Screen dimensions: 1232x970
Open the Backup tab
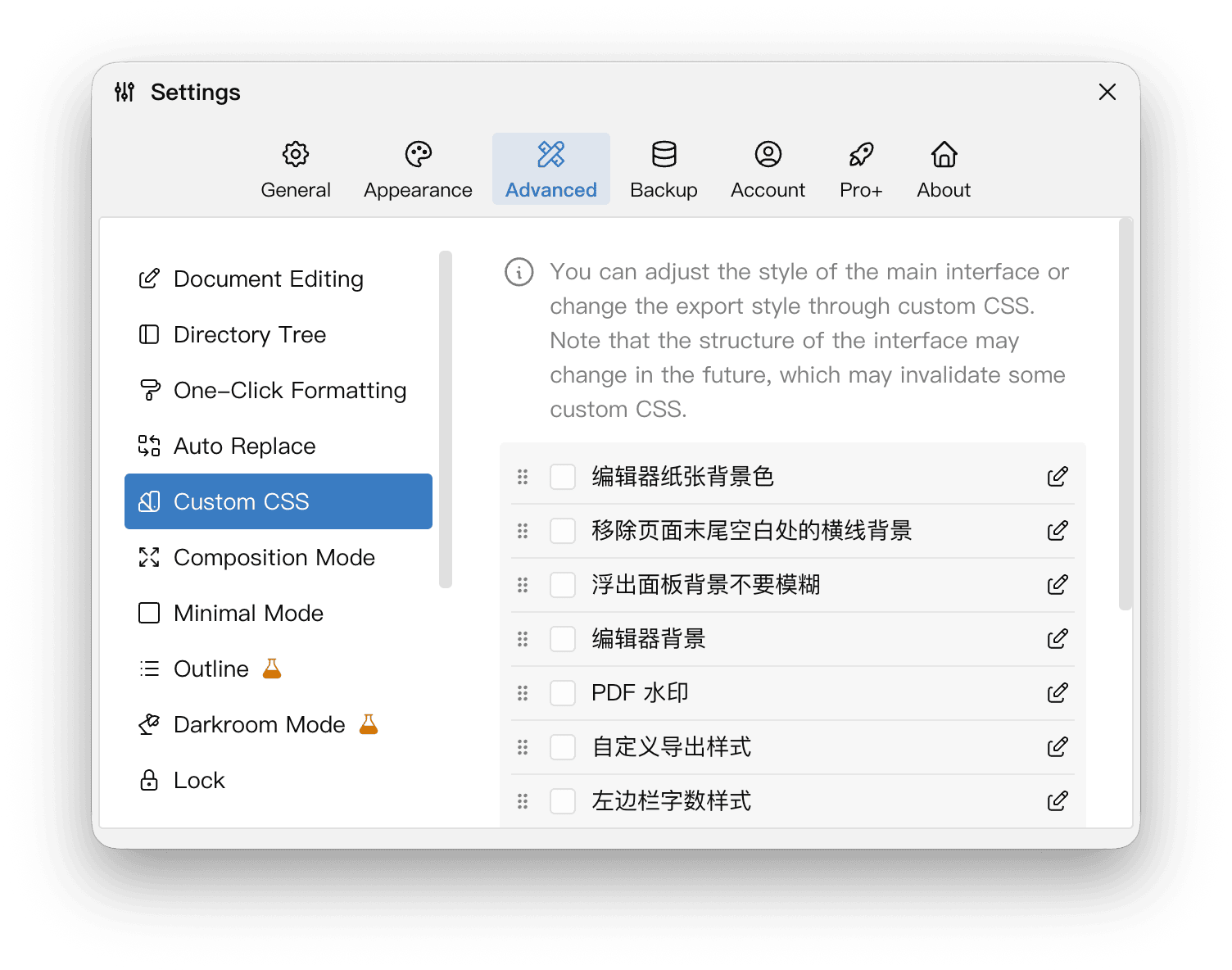pos(664,170)
